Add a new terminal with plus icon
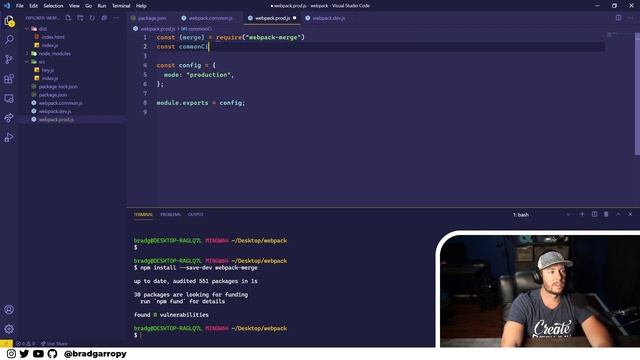This screenshot has width=640, height=360. click(582, 214)
